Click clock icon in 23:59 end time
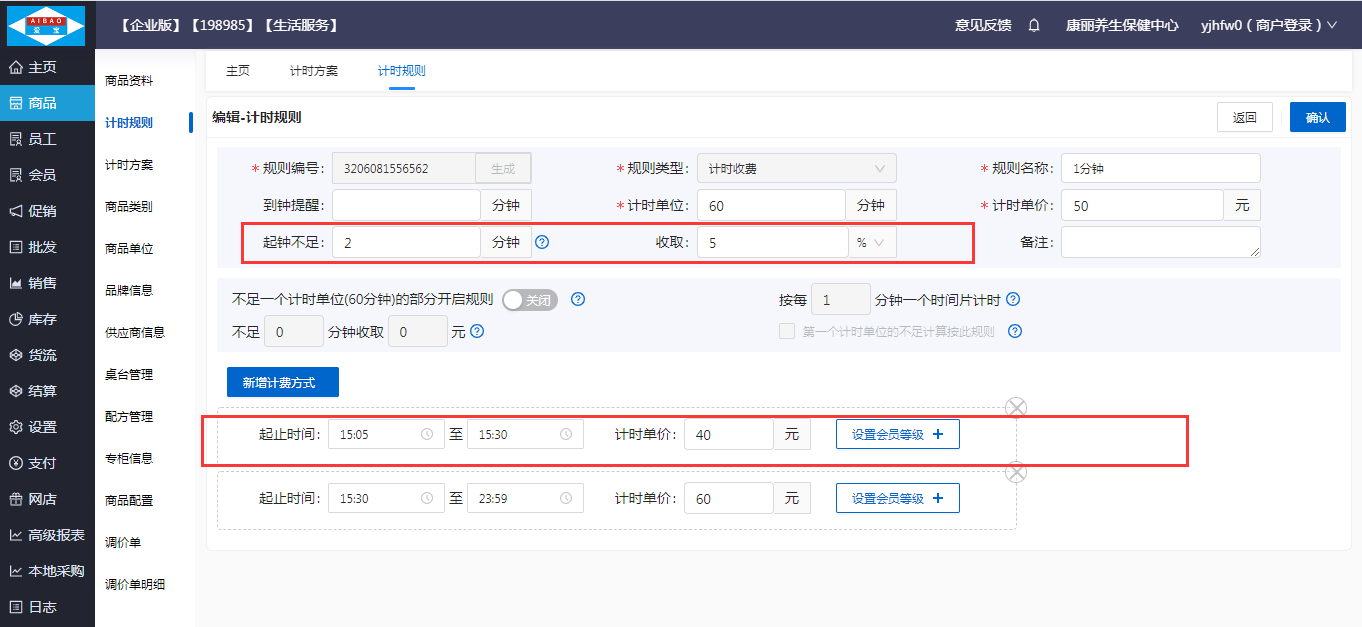The width and height of the screenshot is (1362, 627). pos(566,498)
